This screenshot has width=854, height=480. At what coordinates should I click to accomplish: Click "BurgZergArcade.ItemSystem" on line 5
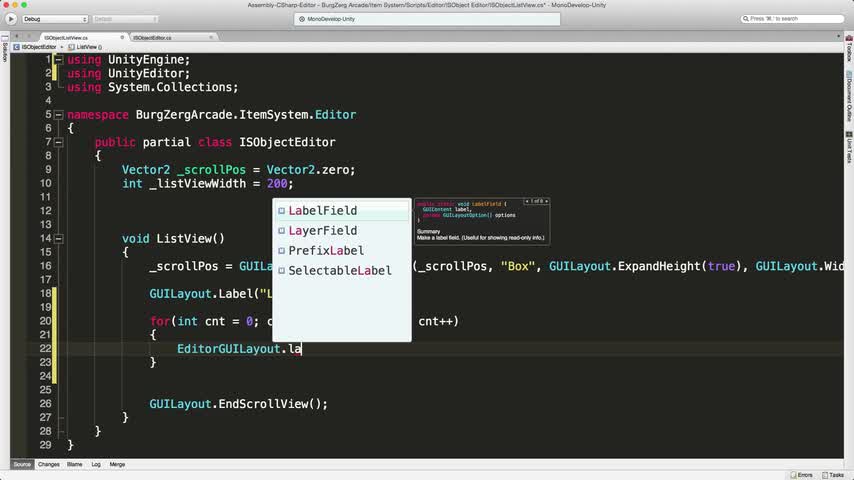pyautogui.click(x=222, y=115)
